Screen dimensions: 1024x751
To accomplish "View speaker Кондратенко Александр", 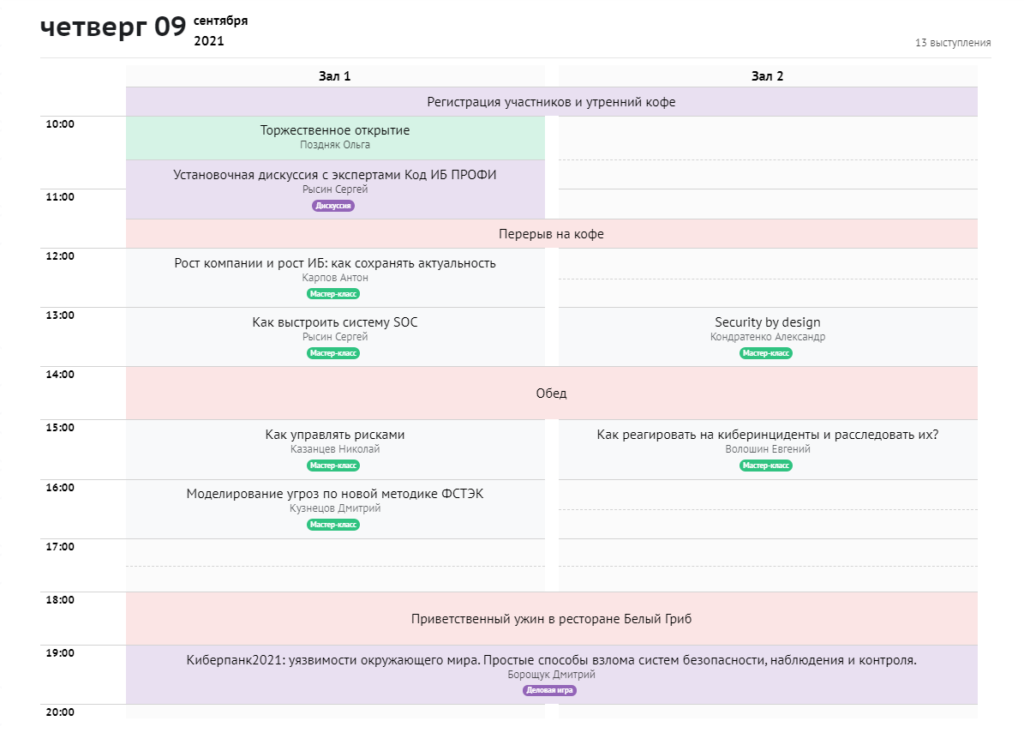I will [x=767, y=337].
